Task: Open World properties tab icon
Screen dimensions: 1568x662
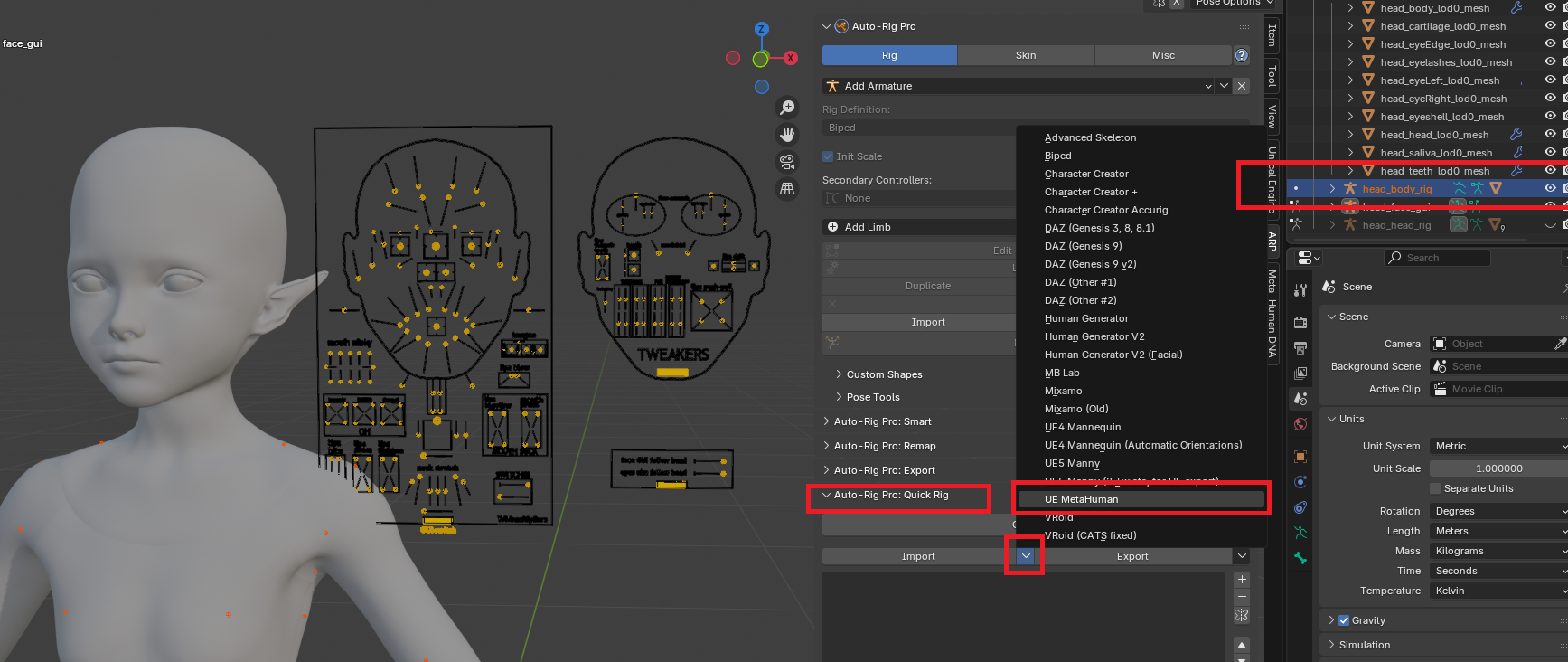Action: 1300,424
